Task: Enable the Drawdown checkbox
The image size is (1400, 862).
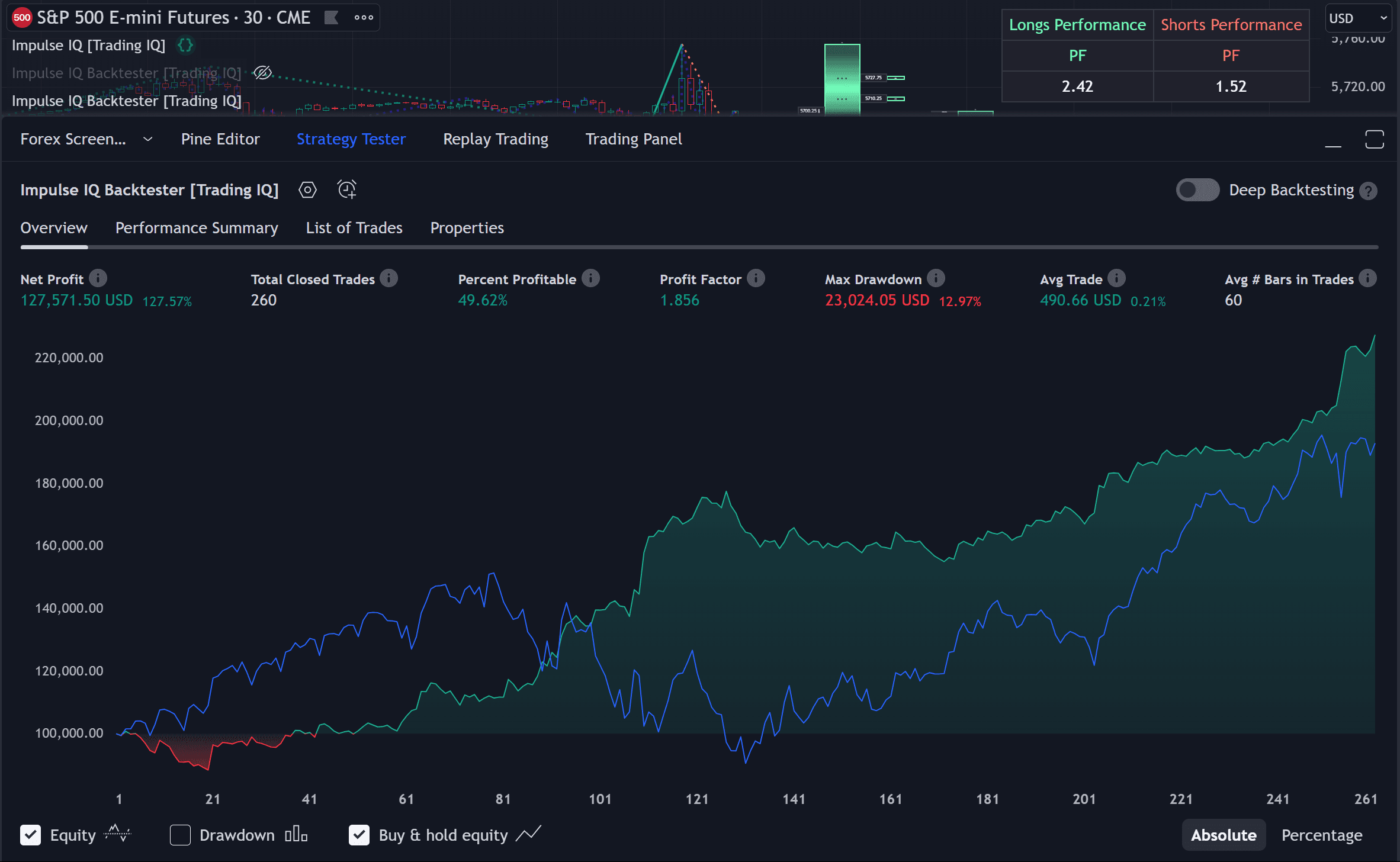Action: 180,835
